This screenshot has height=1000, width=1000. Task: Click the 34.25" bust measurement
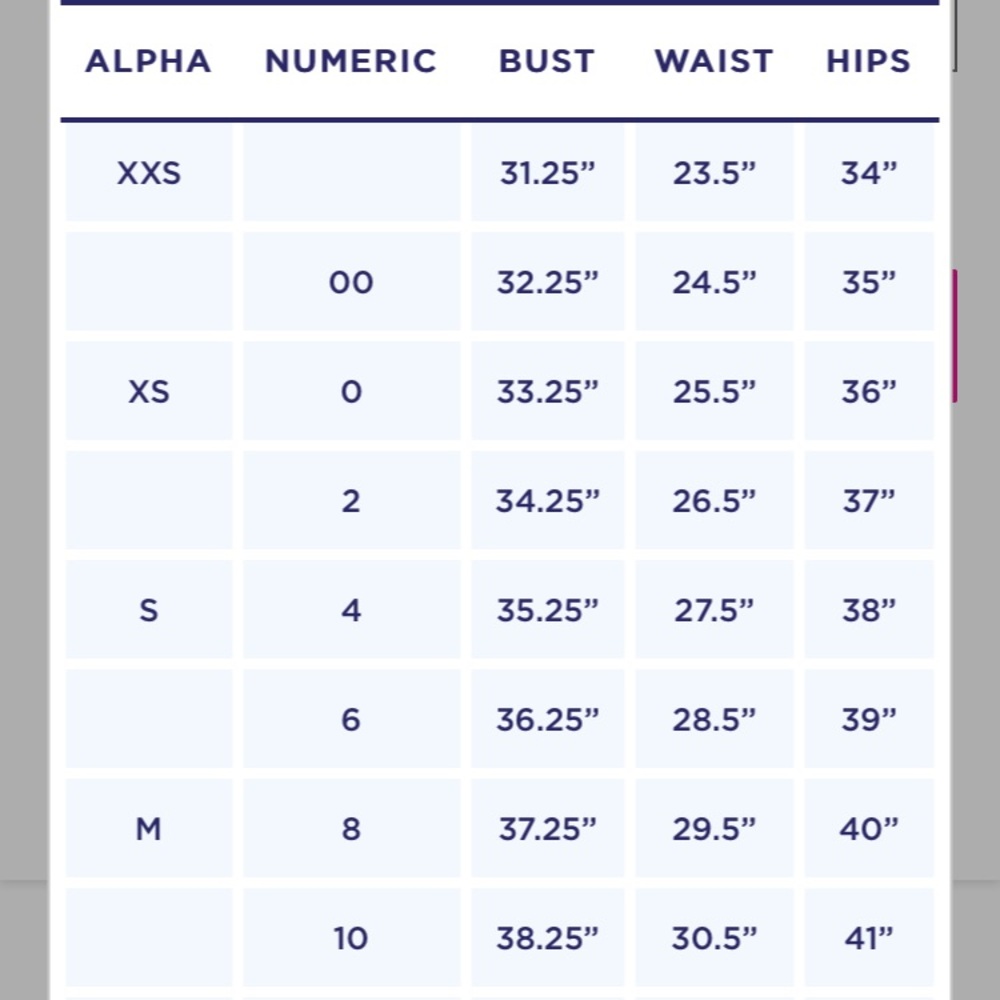547,501
